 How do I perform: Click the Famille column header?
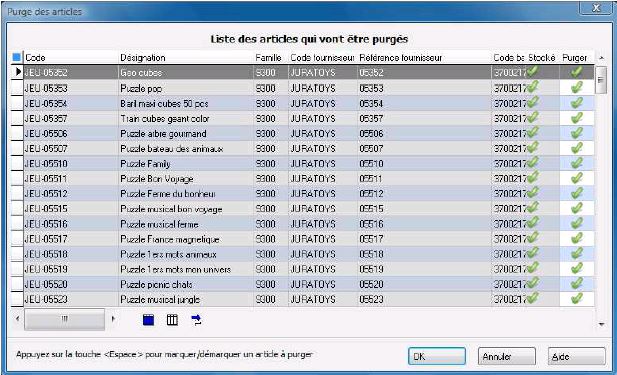coord(271,57)
